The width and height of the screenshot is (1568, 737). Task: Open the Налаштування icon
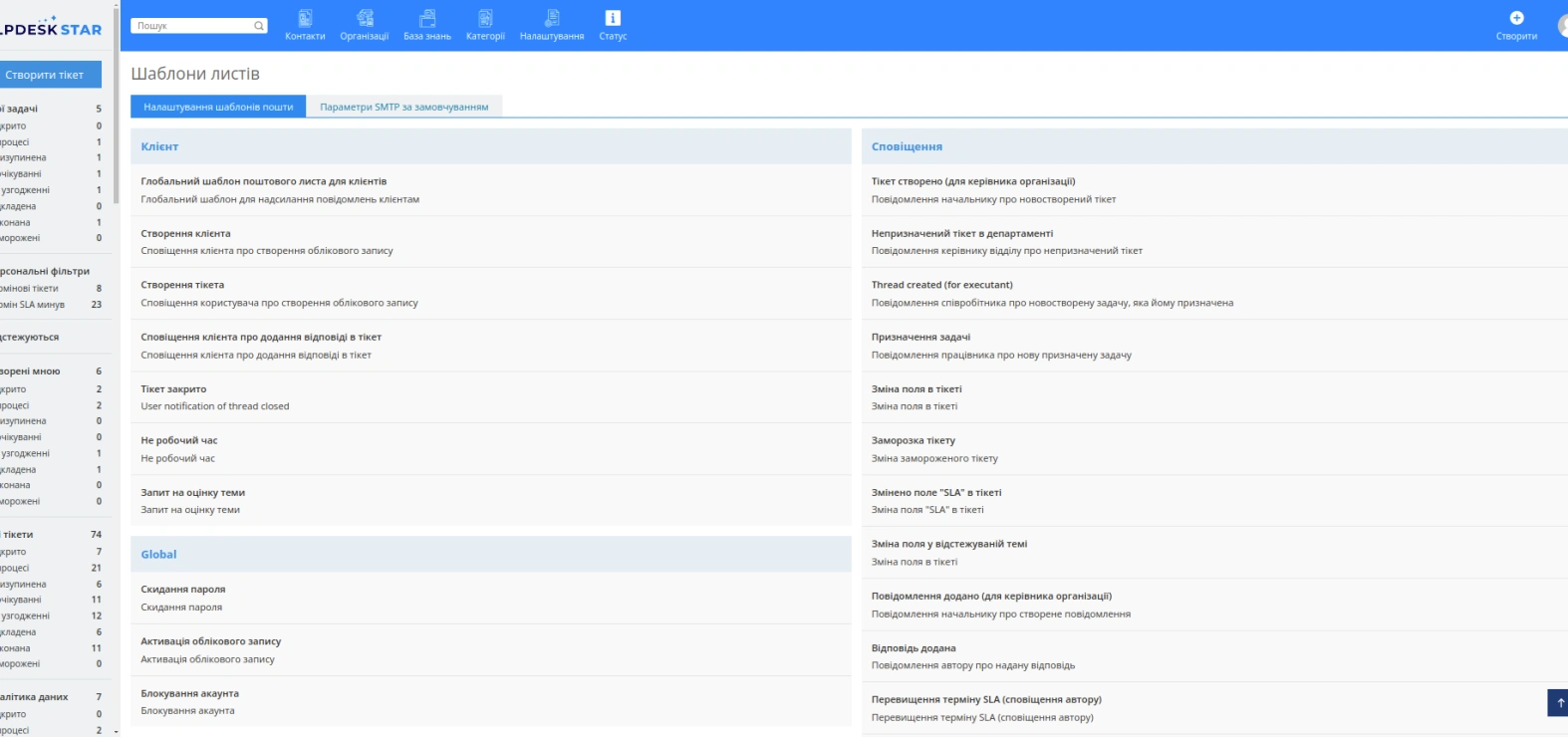tap(552, 25)
